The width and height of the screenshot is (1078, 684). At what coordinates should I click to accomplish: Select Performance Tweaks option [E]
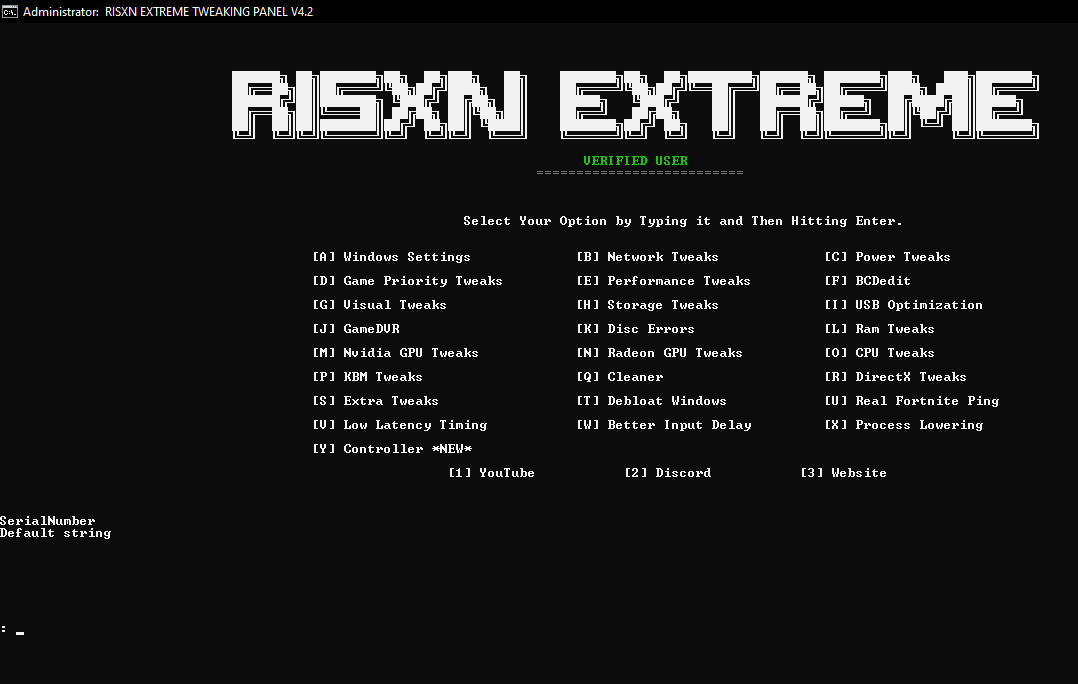[664, 280]
